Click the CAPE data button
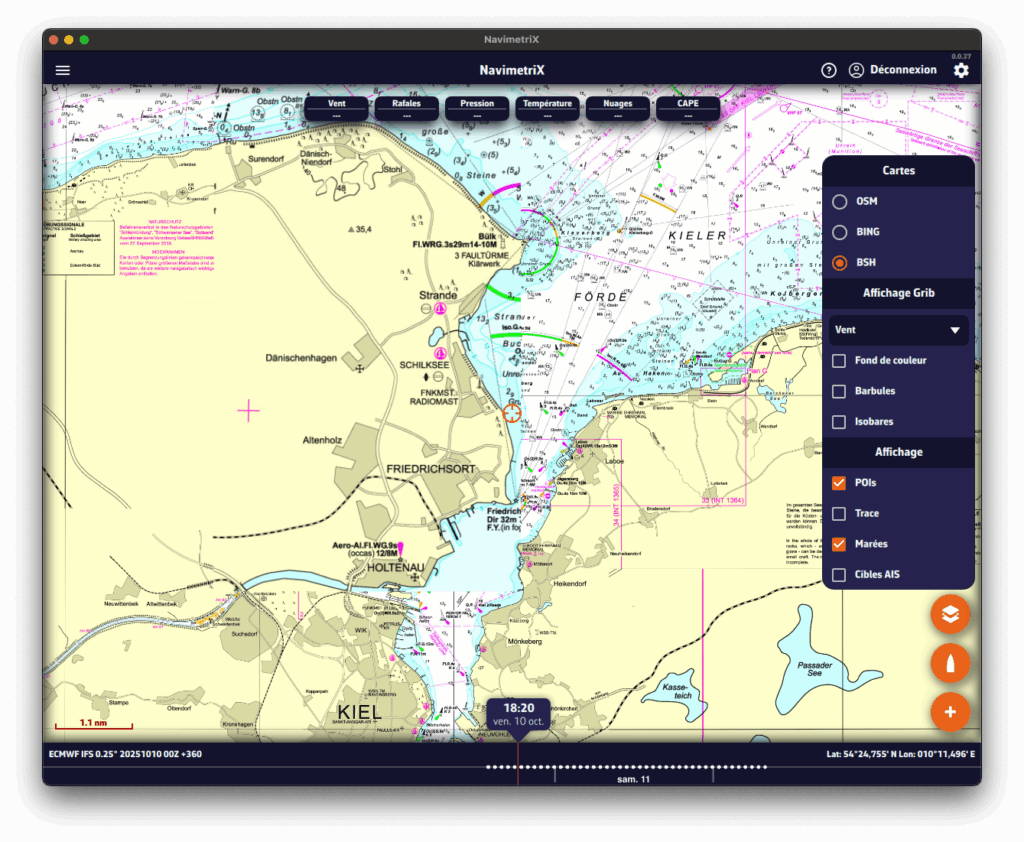This screenshot has height=842, width=1024. pos(688,108)
